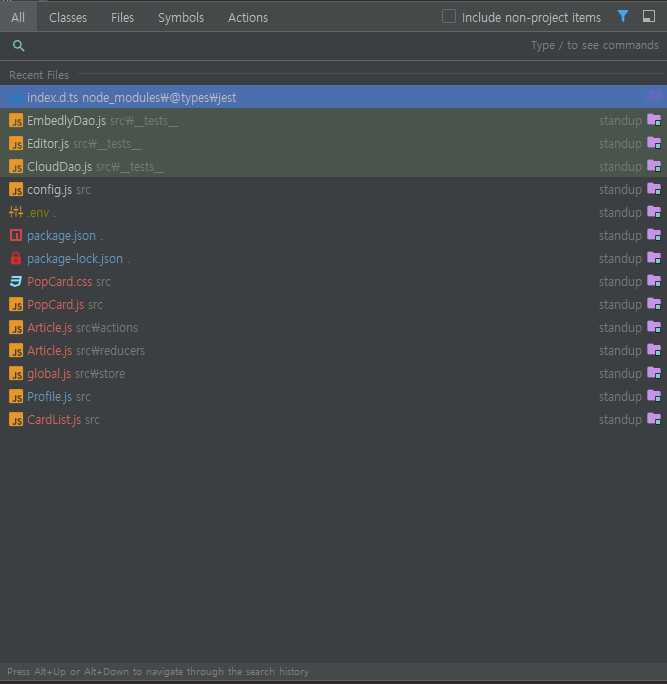
Task: Click standup label on Profile.js row
Action: [x=620, y=397]
